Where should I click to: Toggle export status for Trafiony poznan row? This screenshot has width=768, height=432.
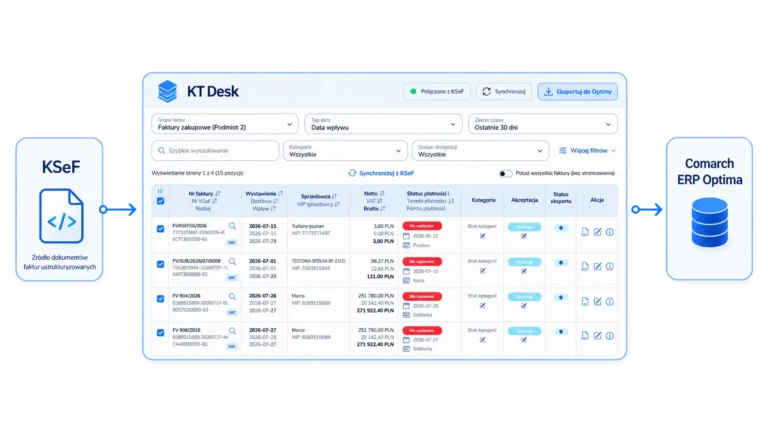(x=561, y=228)
